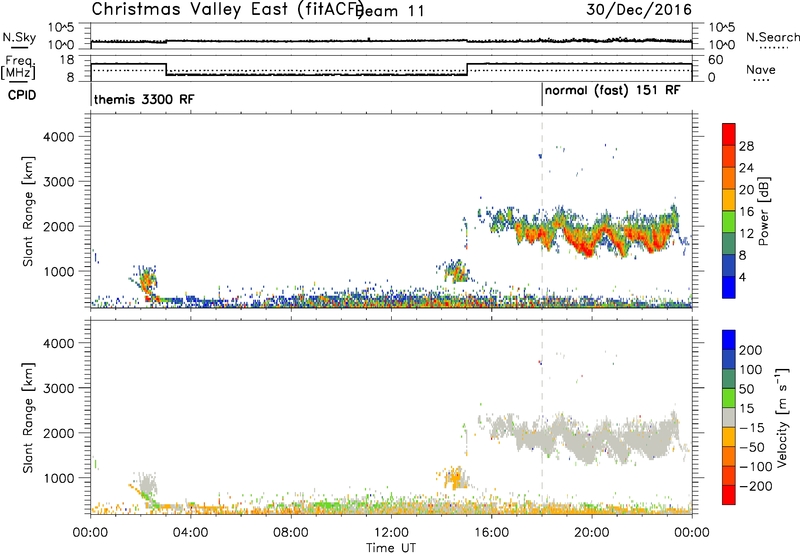Image resolution: width=800 pixels, height=554 pixels.
Task: Pick the red bottom of velocity colorbar
Action: (x=729, y=495)
